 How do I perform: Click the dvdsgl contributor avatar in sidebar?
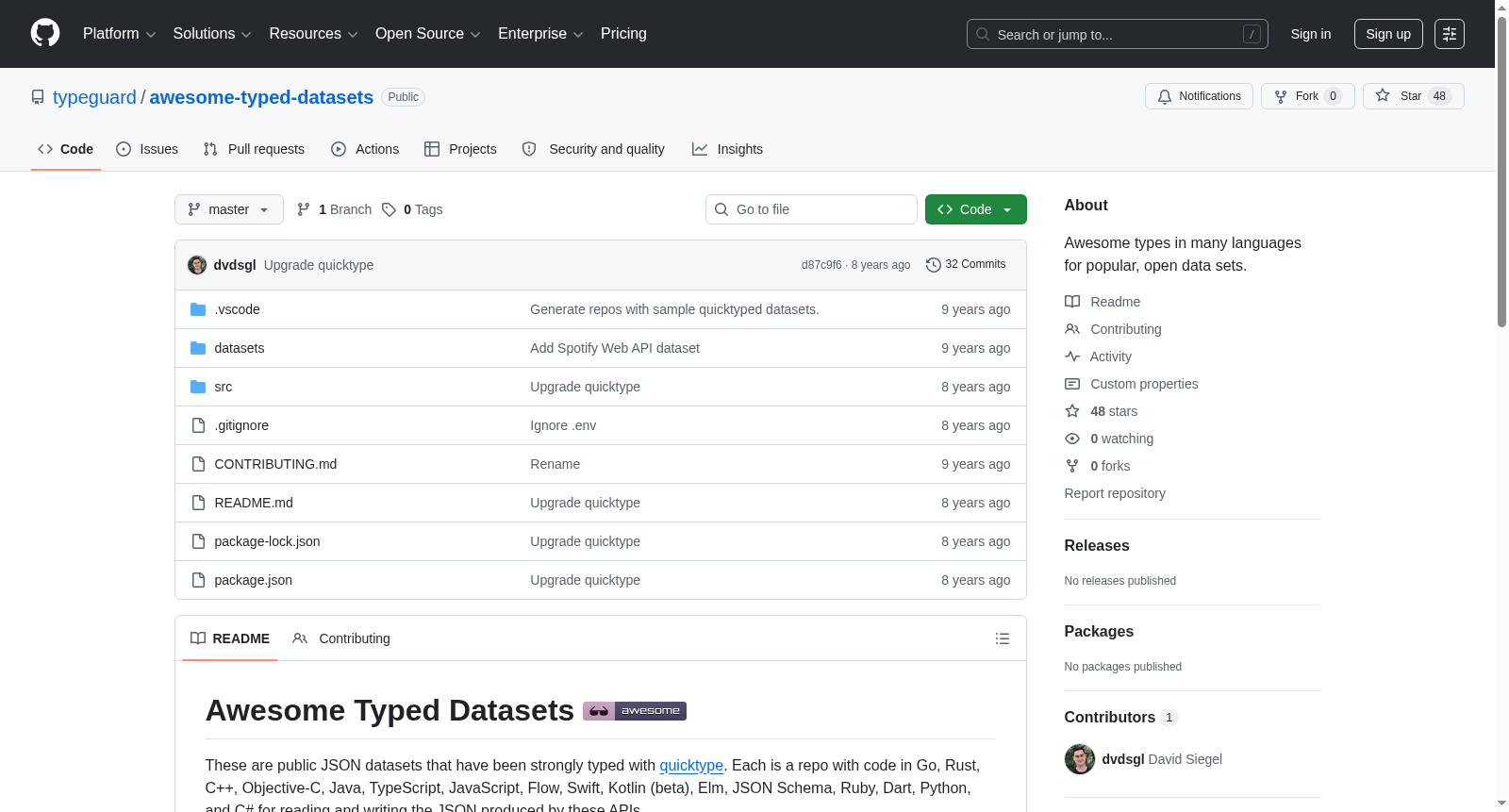click(1080, 759)
